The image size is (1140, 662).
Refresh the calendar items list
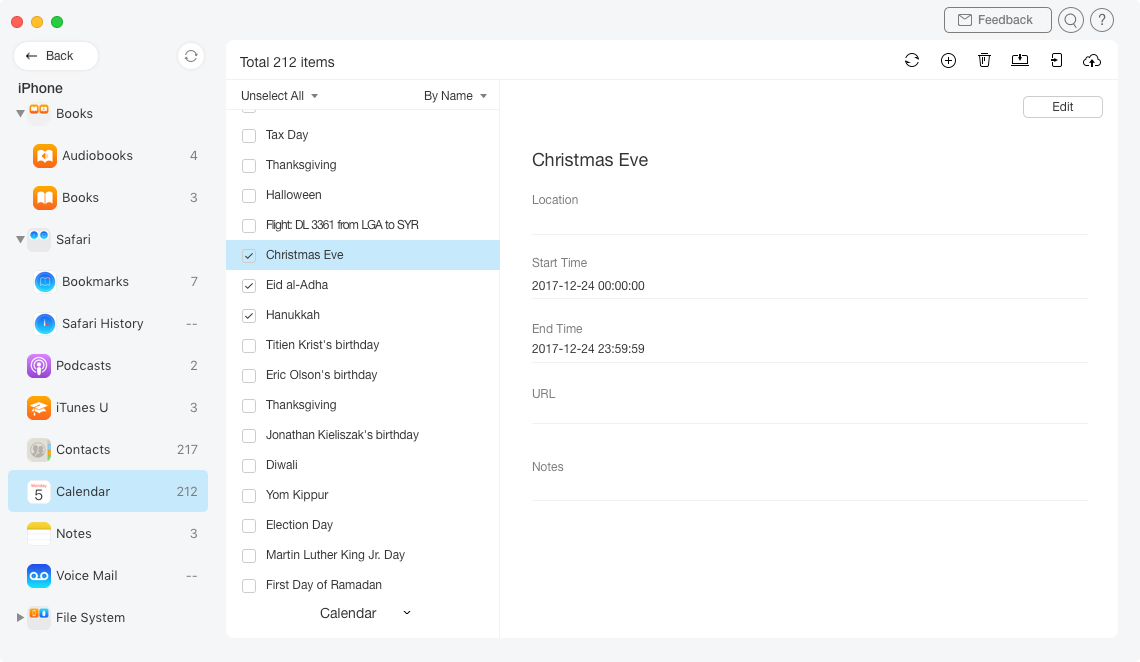911,60
